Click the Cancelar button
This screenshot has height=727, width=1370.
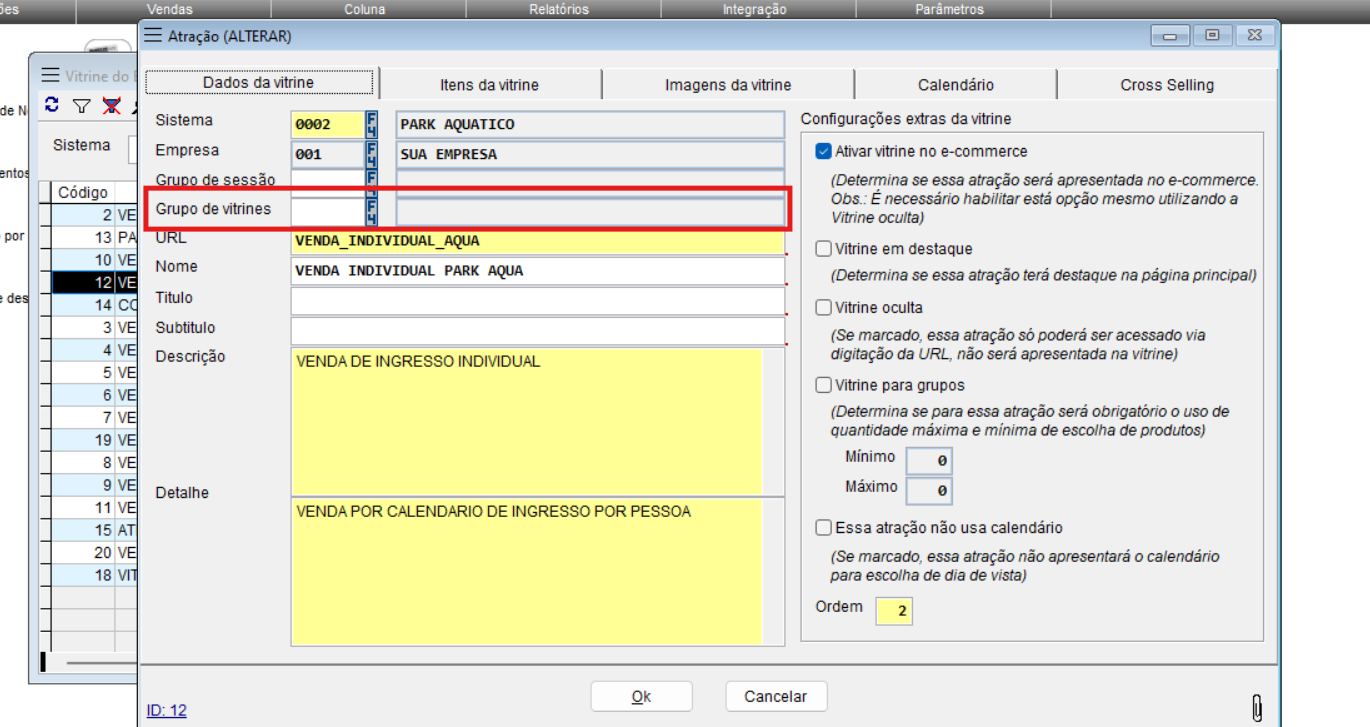coord(776,696)
